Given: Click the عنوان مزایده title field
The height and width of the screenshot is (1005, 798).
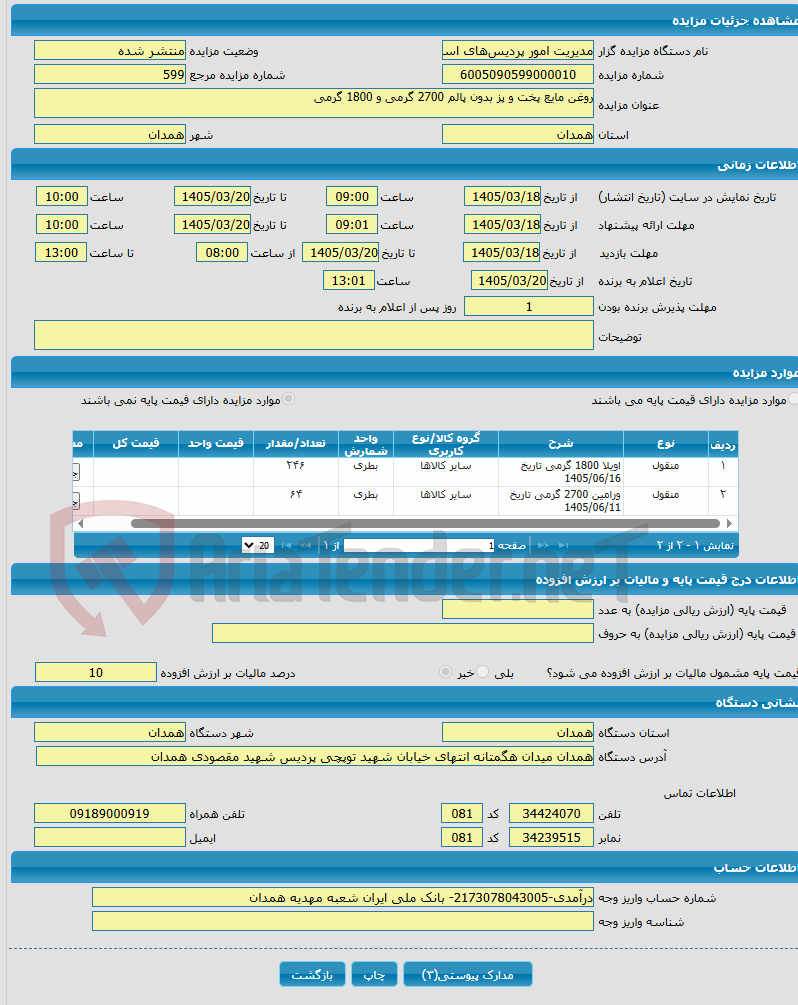Looking at the screenshot, I should [x=314, y=103].
